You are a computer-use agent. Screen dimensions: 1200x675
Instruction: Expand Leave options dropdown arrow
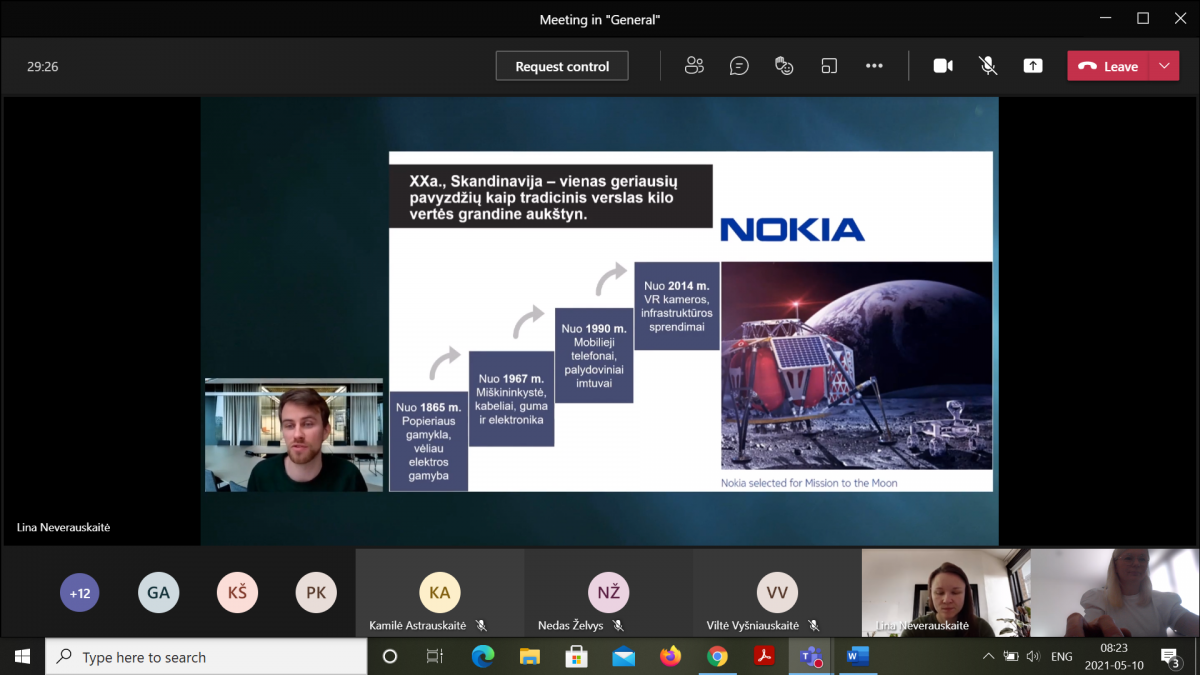[x=1164, y=66]
